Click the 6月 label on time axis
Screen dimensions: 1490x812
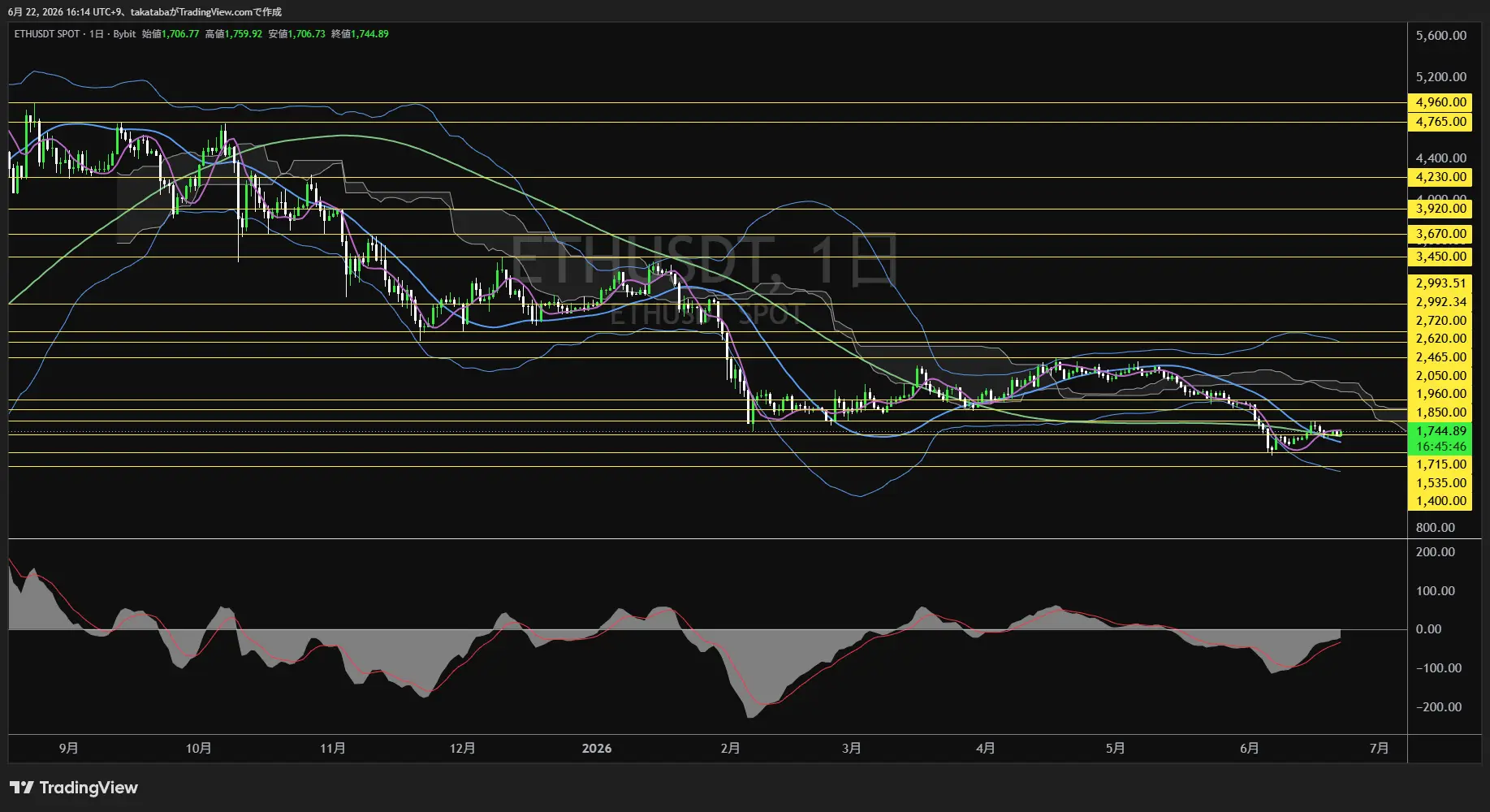point(1250,748)
